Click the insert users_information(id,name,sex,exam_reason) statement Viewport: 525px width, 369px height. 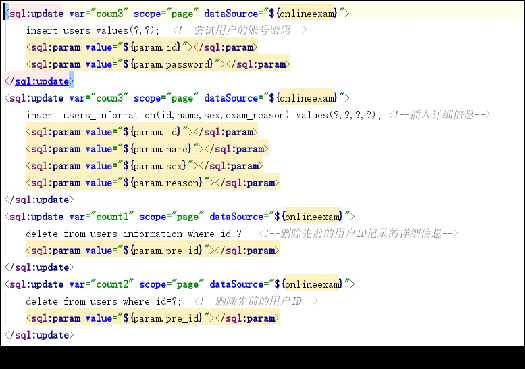[204, 115]
